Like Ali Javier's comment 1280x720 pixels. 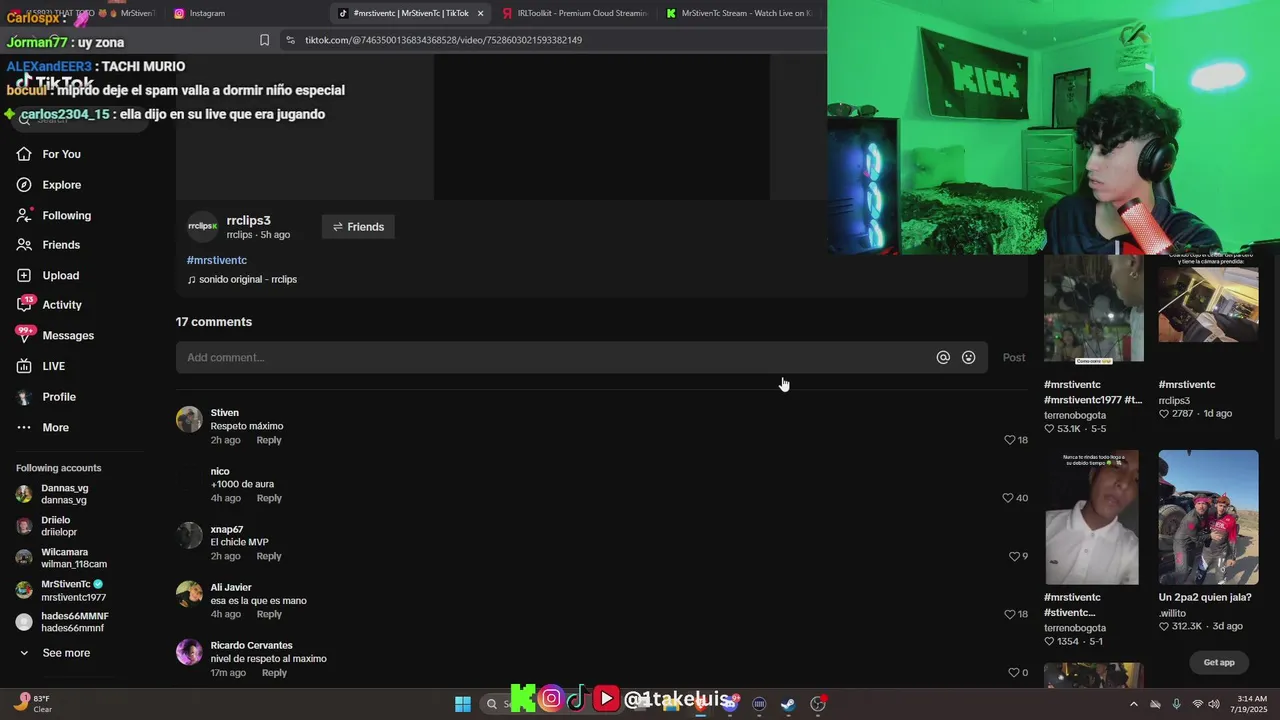coord(1010,614)
